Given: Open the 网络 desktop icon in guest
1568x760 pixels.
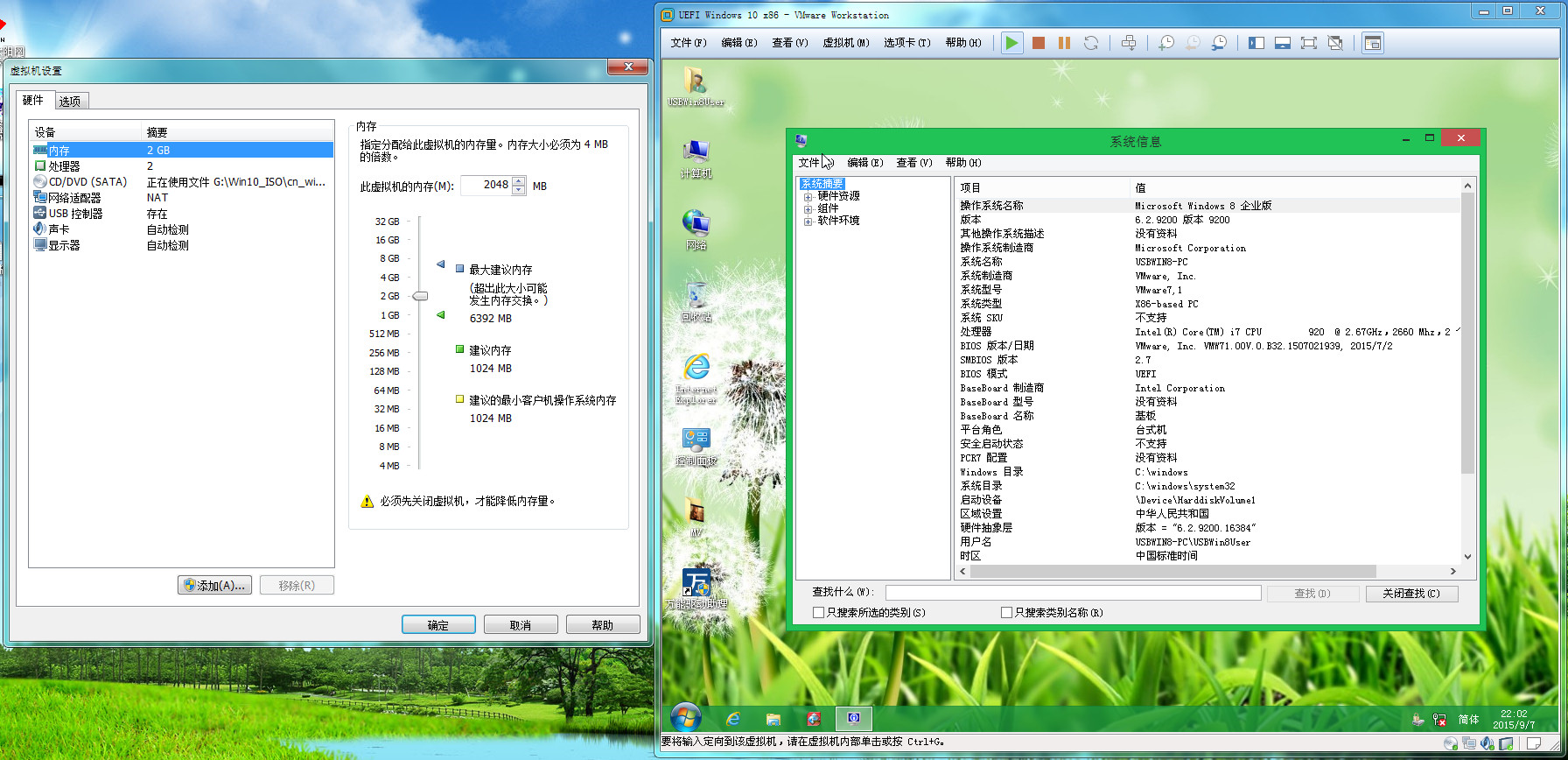Looking at the screenshot, I should [x=696, y=230].
